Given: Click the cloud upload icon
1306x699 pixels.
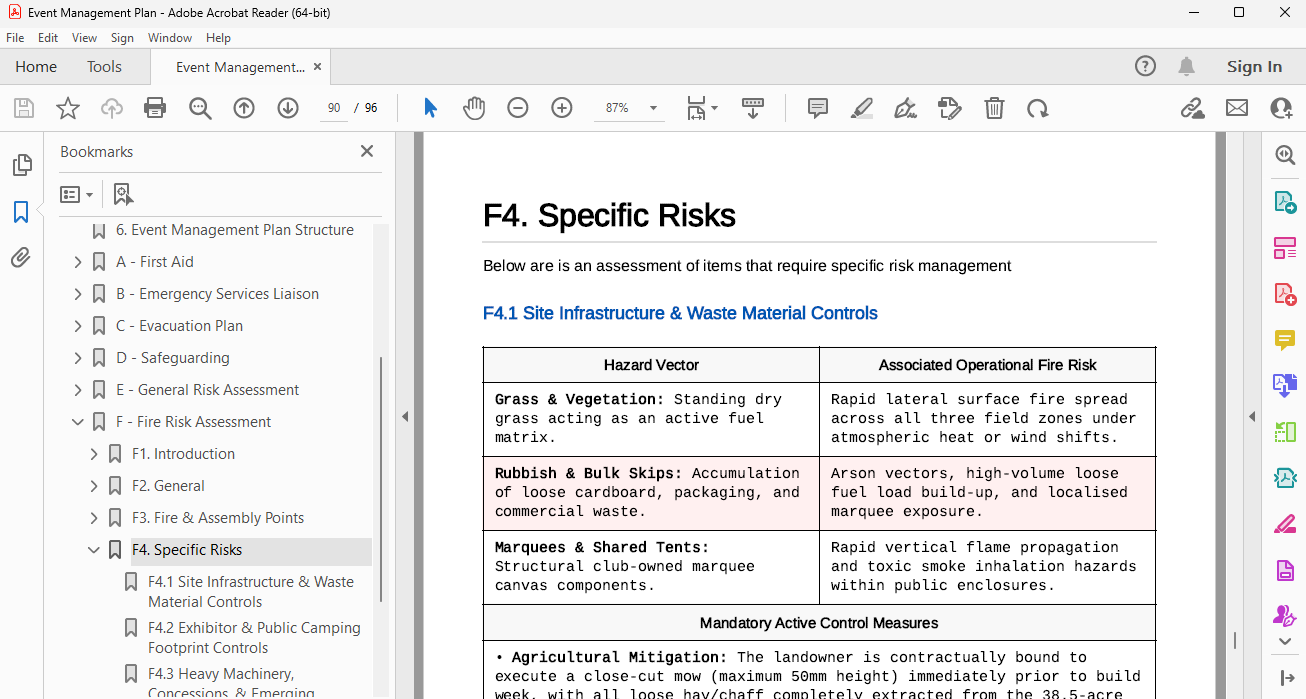Looking at the screenshot, I should (x=111, y=108).
